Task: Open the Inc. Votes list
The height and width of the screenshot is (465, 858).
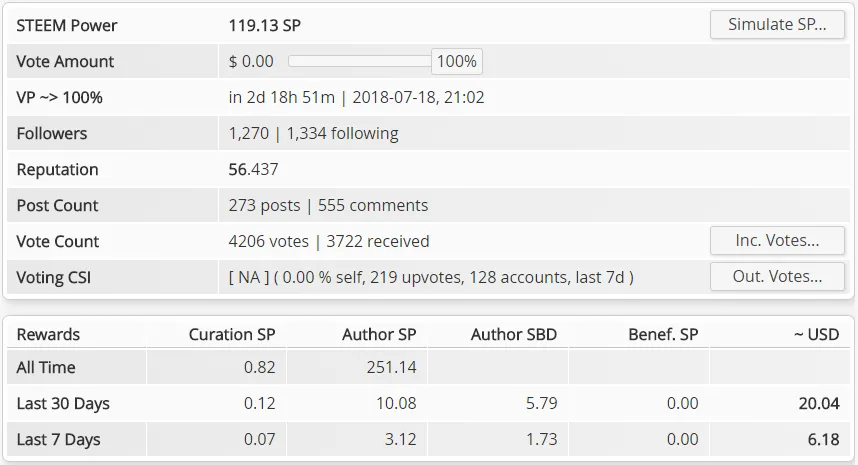Action: tap(777, 241)
